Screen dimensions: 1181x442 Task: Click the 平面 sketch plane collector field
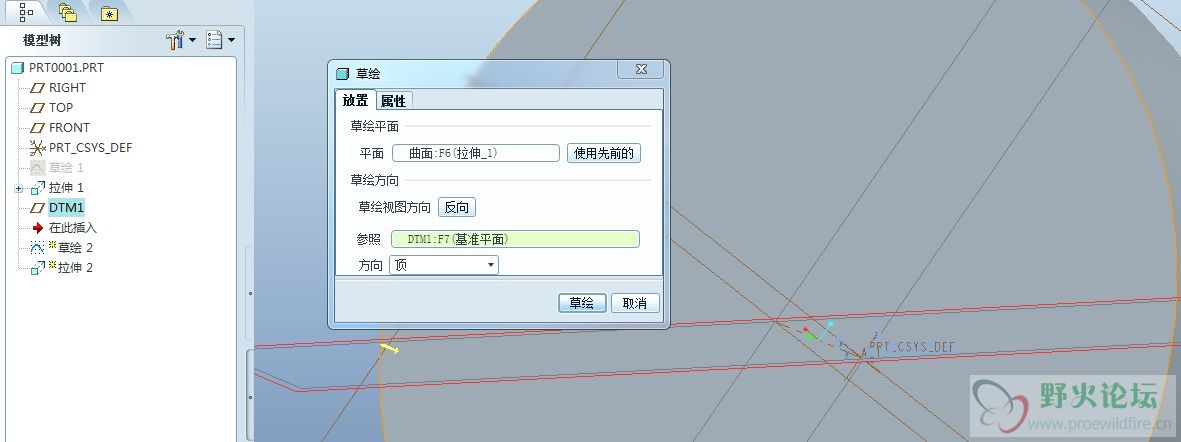tap(476, 154)
